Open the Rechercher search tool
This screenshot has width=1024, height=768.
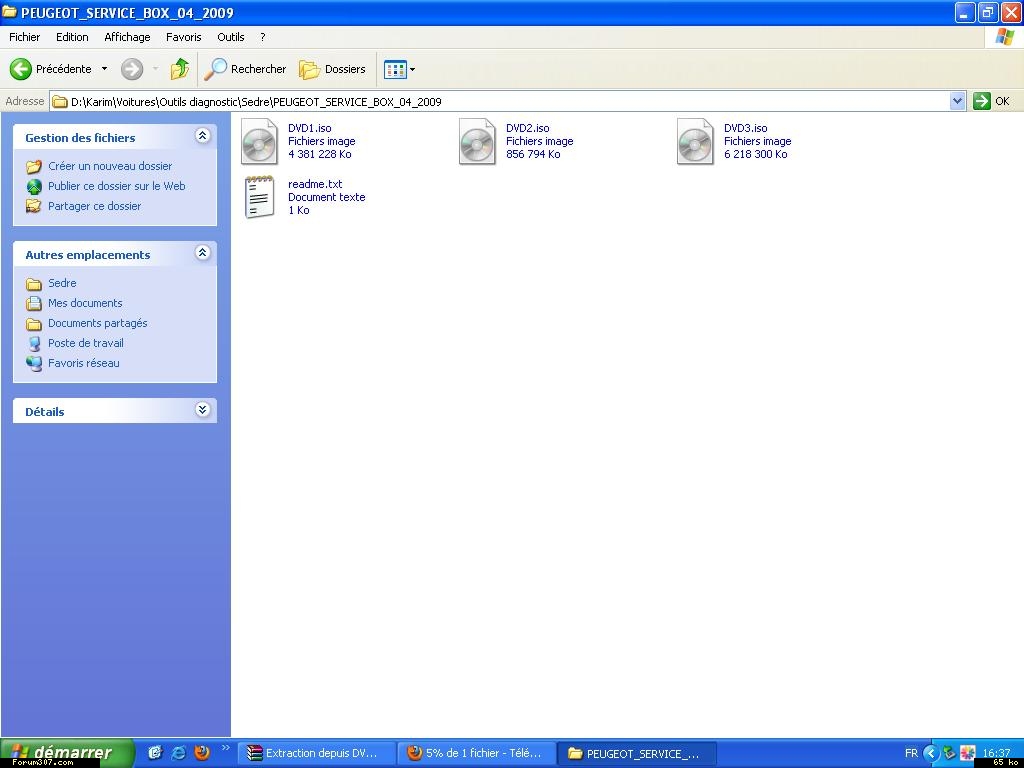[245, 69]
